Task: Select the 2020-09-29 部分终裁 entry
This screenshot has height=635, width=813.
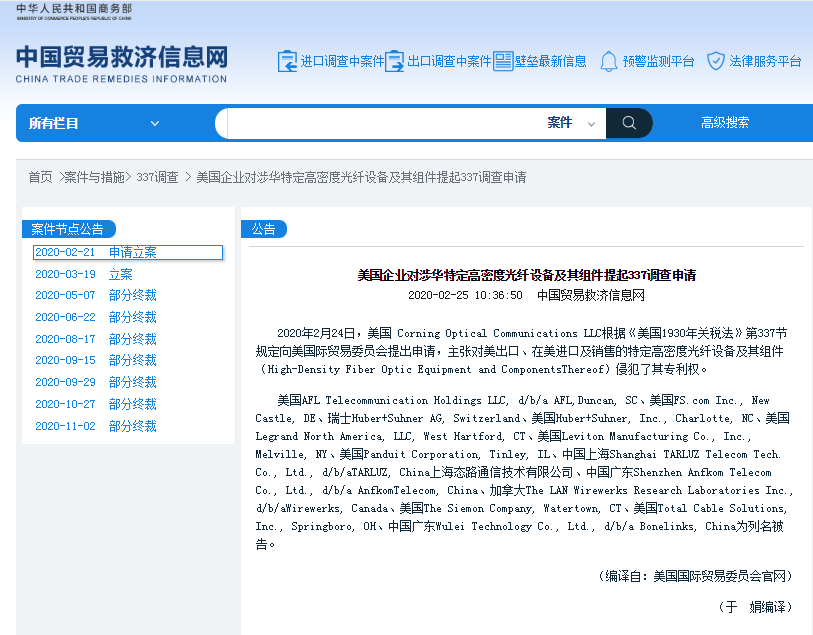Action: click(96, 382)
